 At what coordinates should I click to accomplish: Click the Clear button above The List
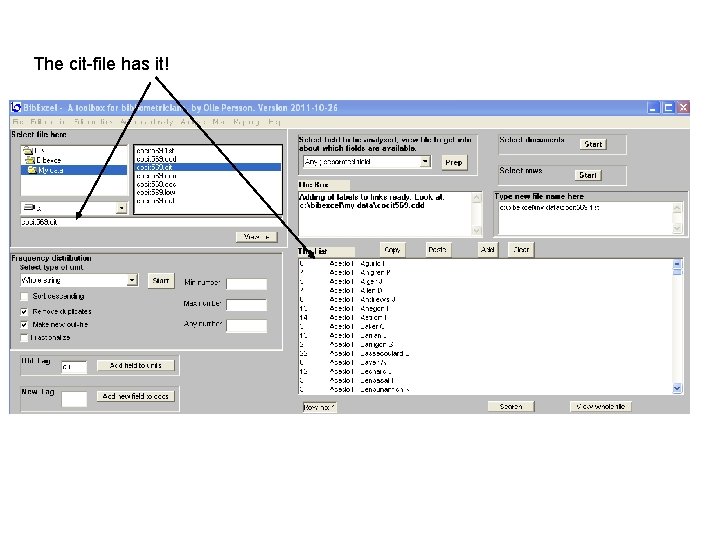521,250
